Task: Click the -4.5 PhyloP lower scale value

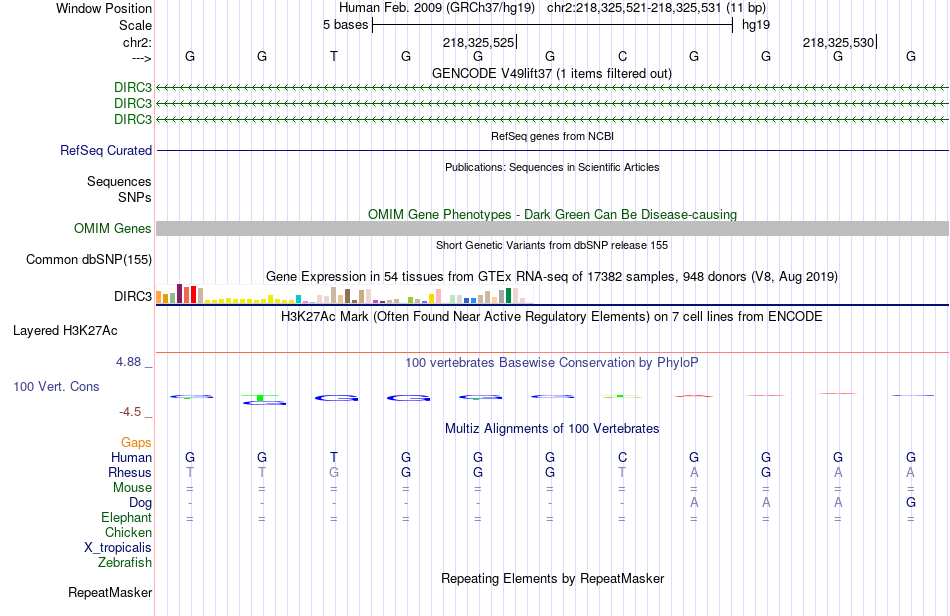Action: point(130,412)
